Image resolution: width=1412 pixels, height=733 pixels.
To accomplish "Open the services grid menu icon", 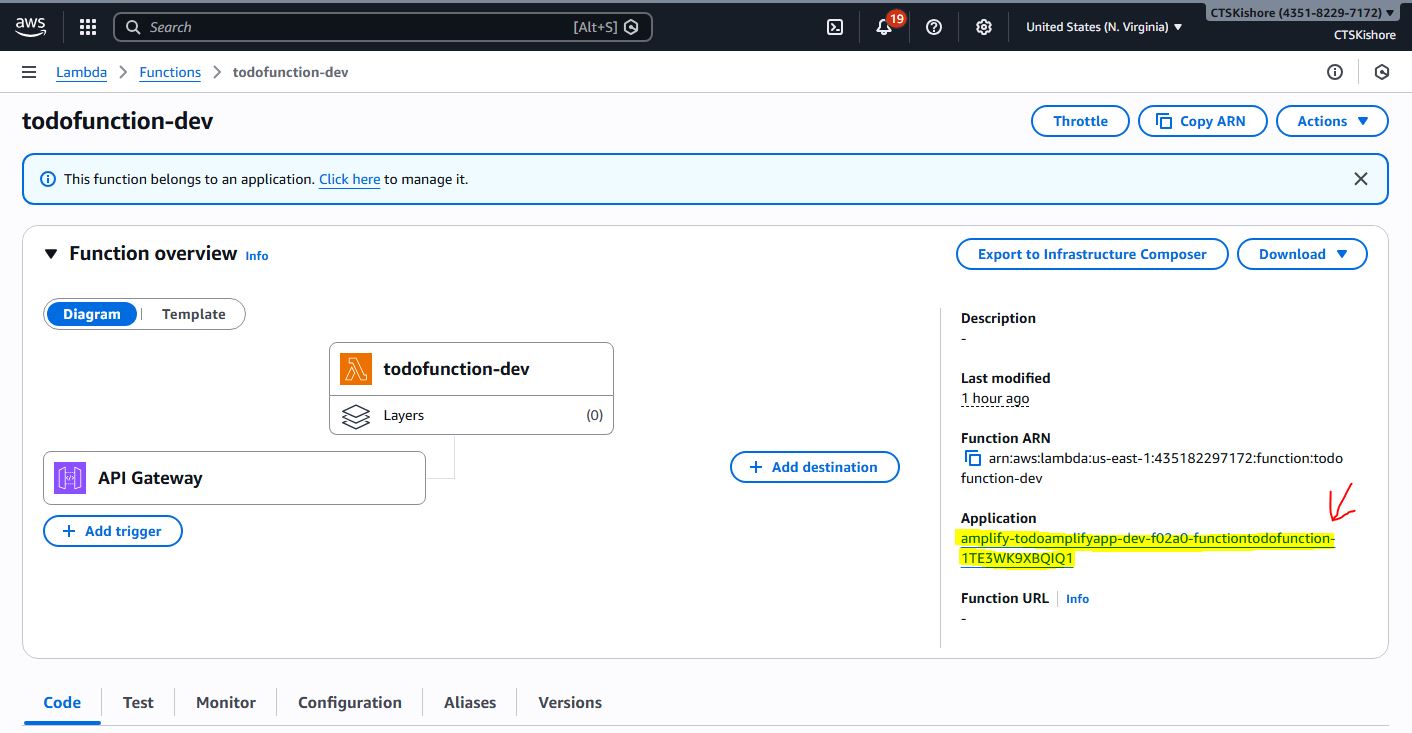I will (88, 27).
